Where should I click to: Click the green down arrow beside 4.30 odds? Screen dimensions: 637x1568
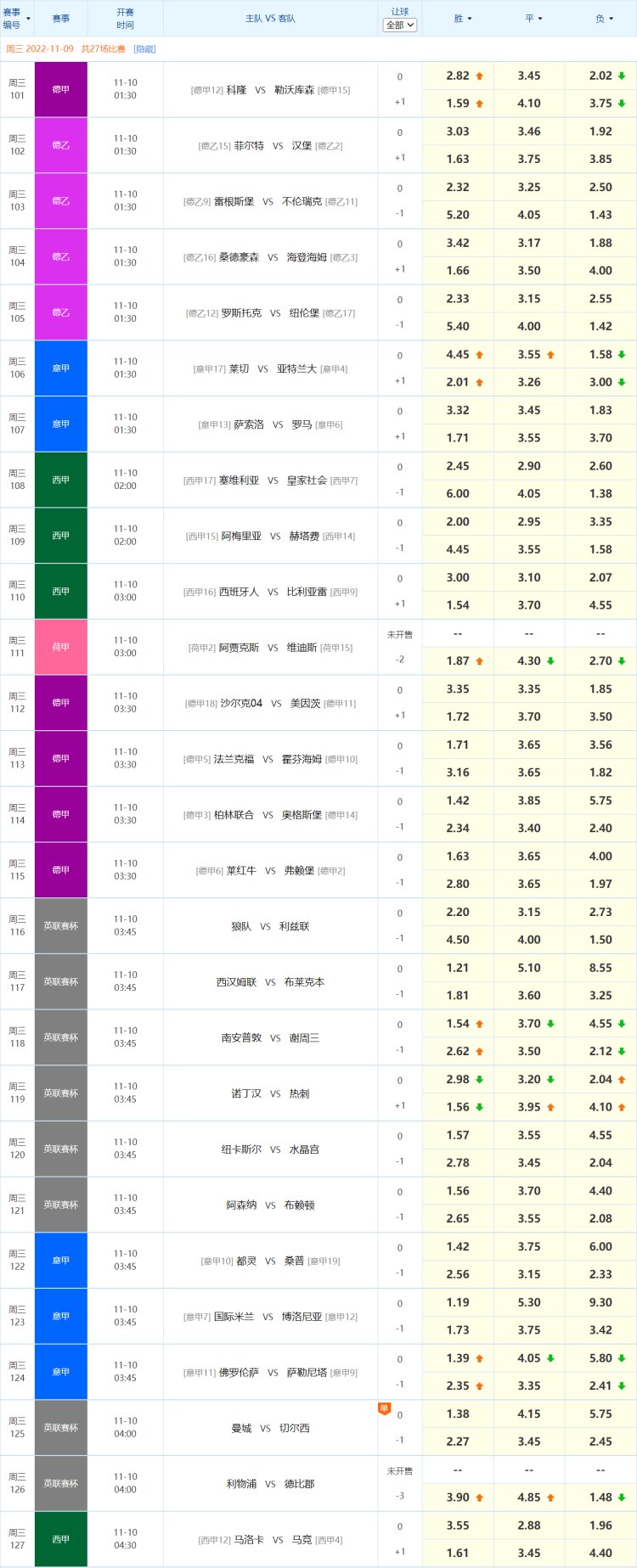coord(550,661)
